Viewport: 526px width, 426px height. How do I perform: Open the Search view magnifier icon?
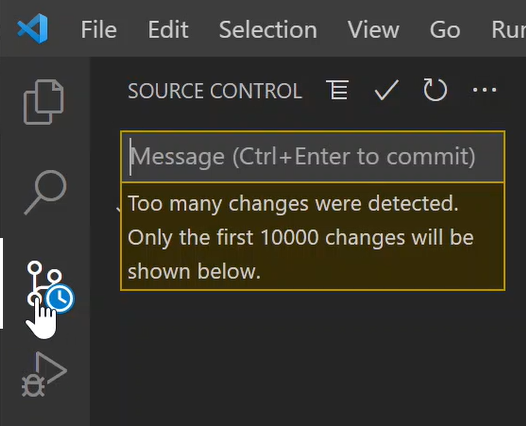click(x=45, y=192)
